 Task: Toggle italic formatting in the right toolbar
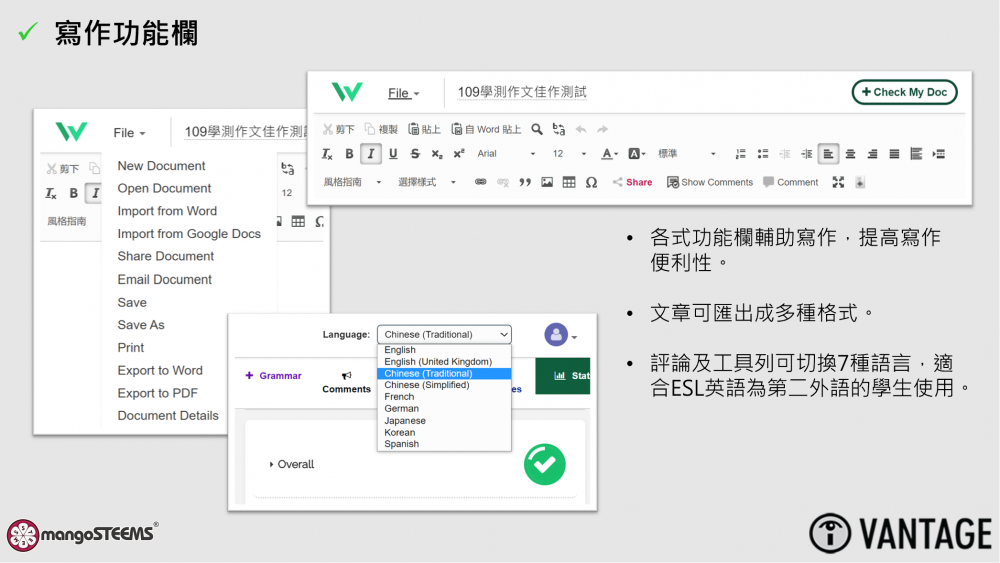tap(371, 154)
